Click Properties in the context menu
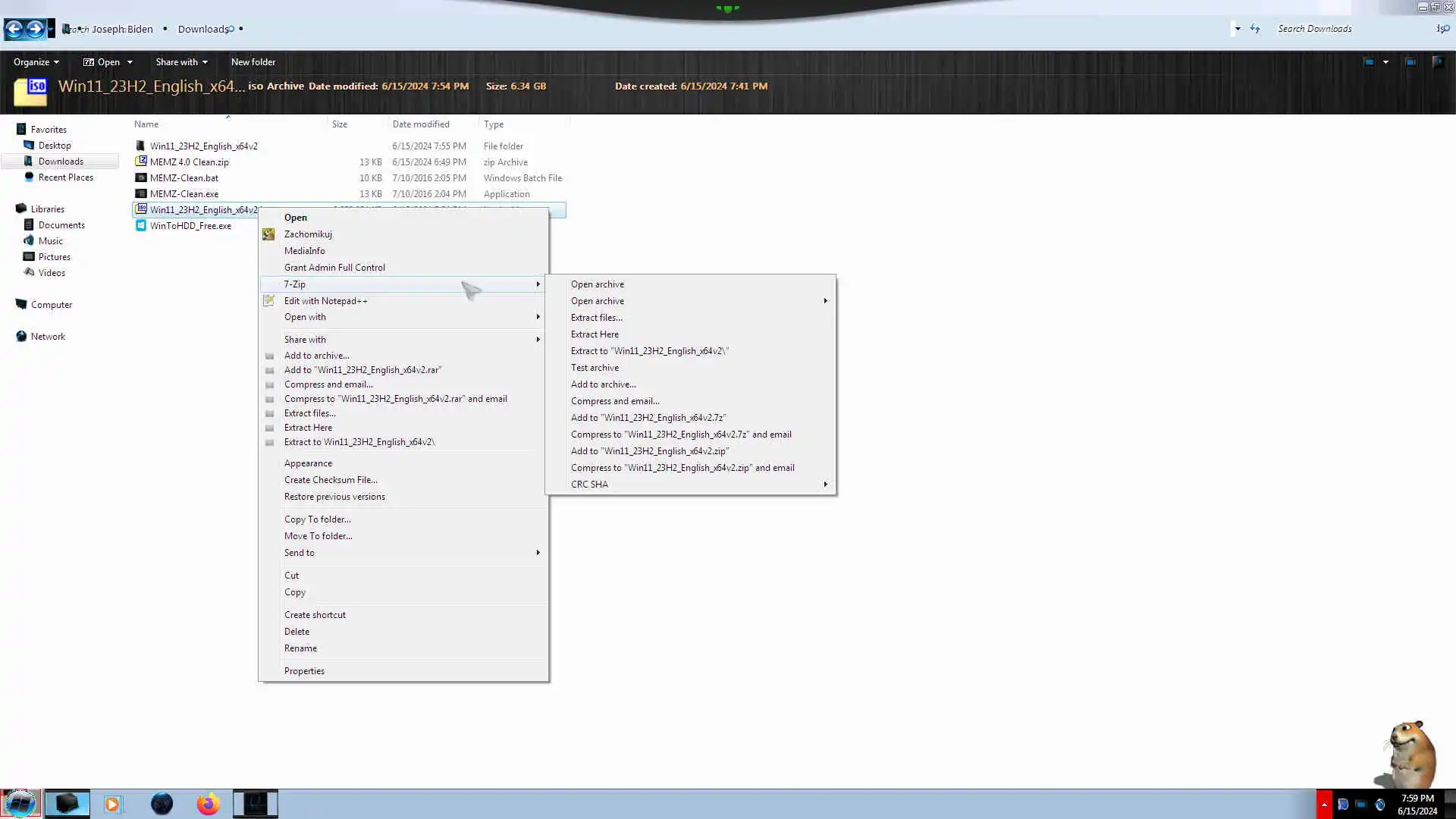1456x819 pixels. (x=304, y=671)
